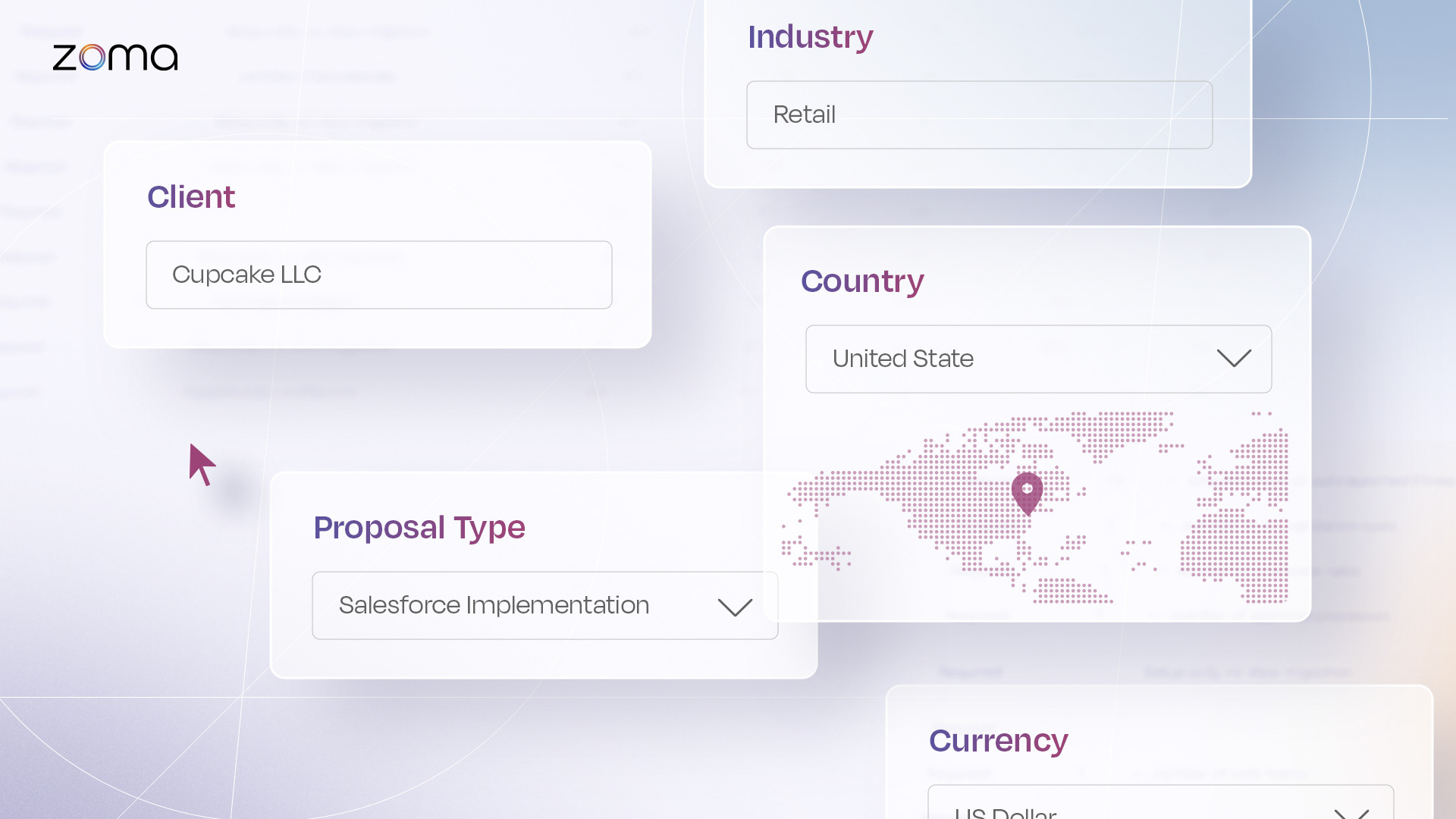
Task: Click the purple arrow cursor graphic
Action: coord(202,465)
